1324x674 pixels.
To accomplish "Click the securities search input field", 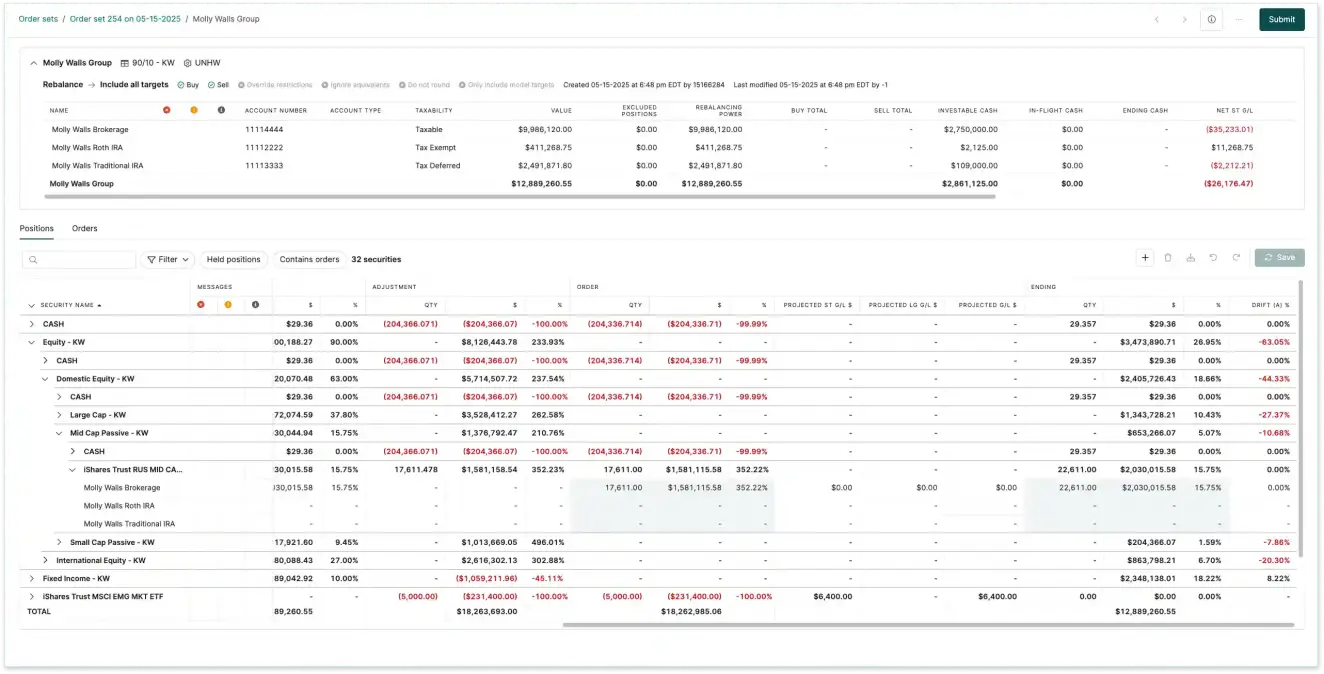I will (x=84, y=259).
